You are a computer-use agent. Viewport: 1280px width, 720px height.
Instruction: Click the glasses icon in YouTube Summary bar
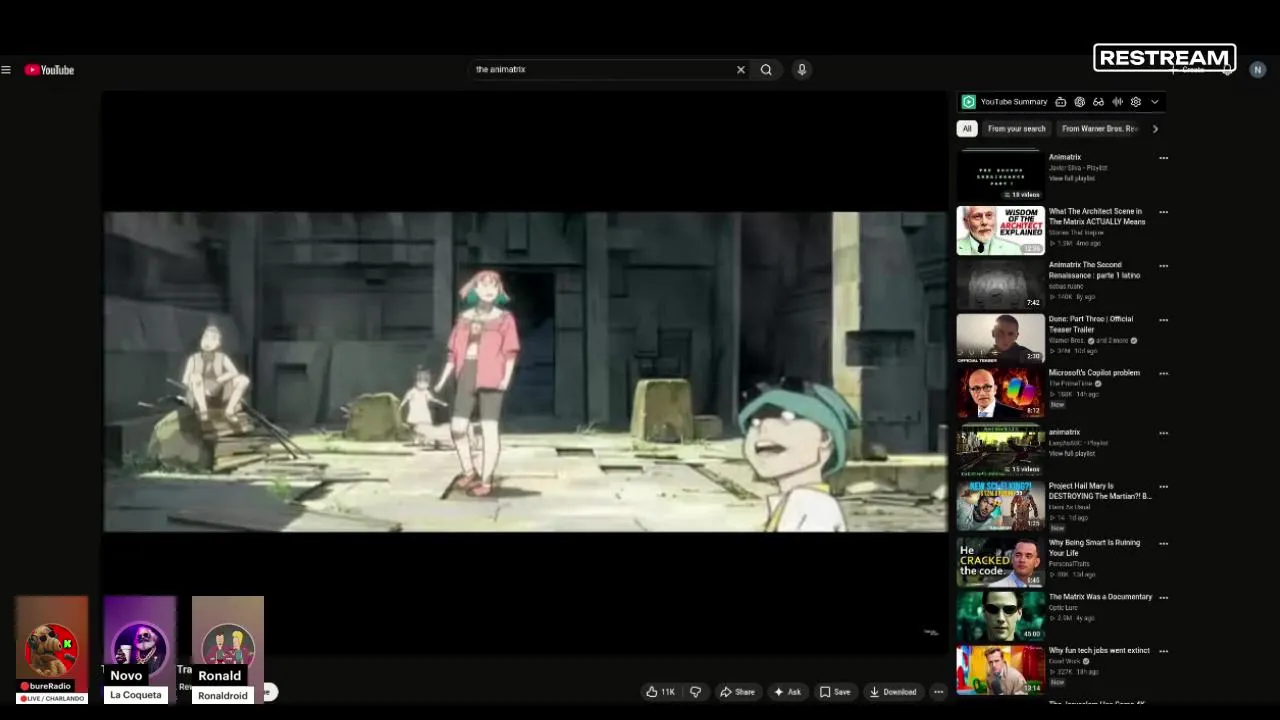point(1098,102)
